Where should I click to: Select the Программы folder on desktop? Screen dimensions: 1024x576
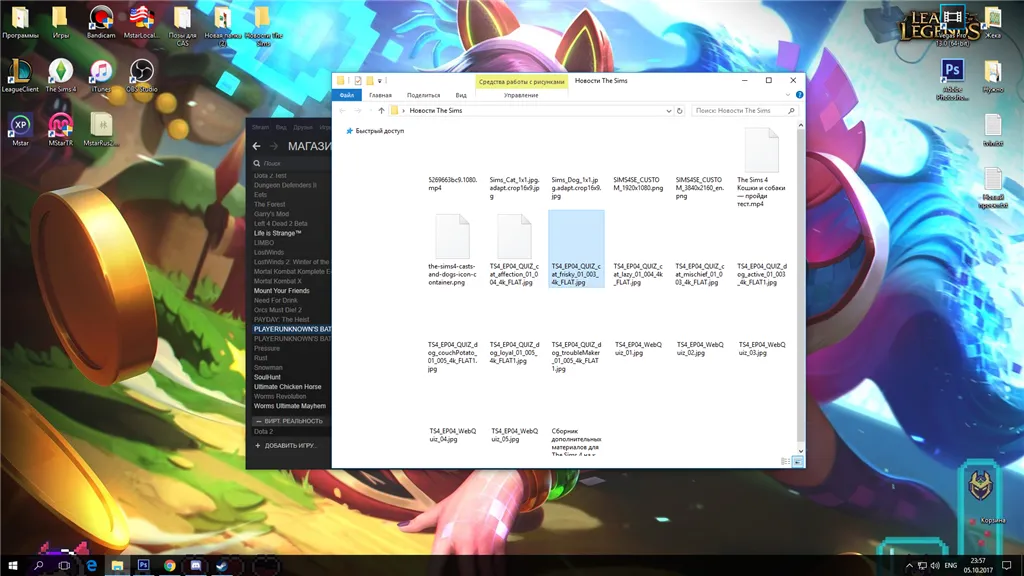tap(20, 22)
